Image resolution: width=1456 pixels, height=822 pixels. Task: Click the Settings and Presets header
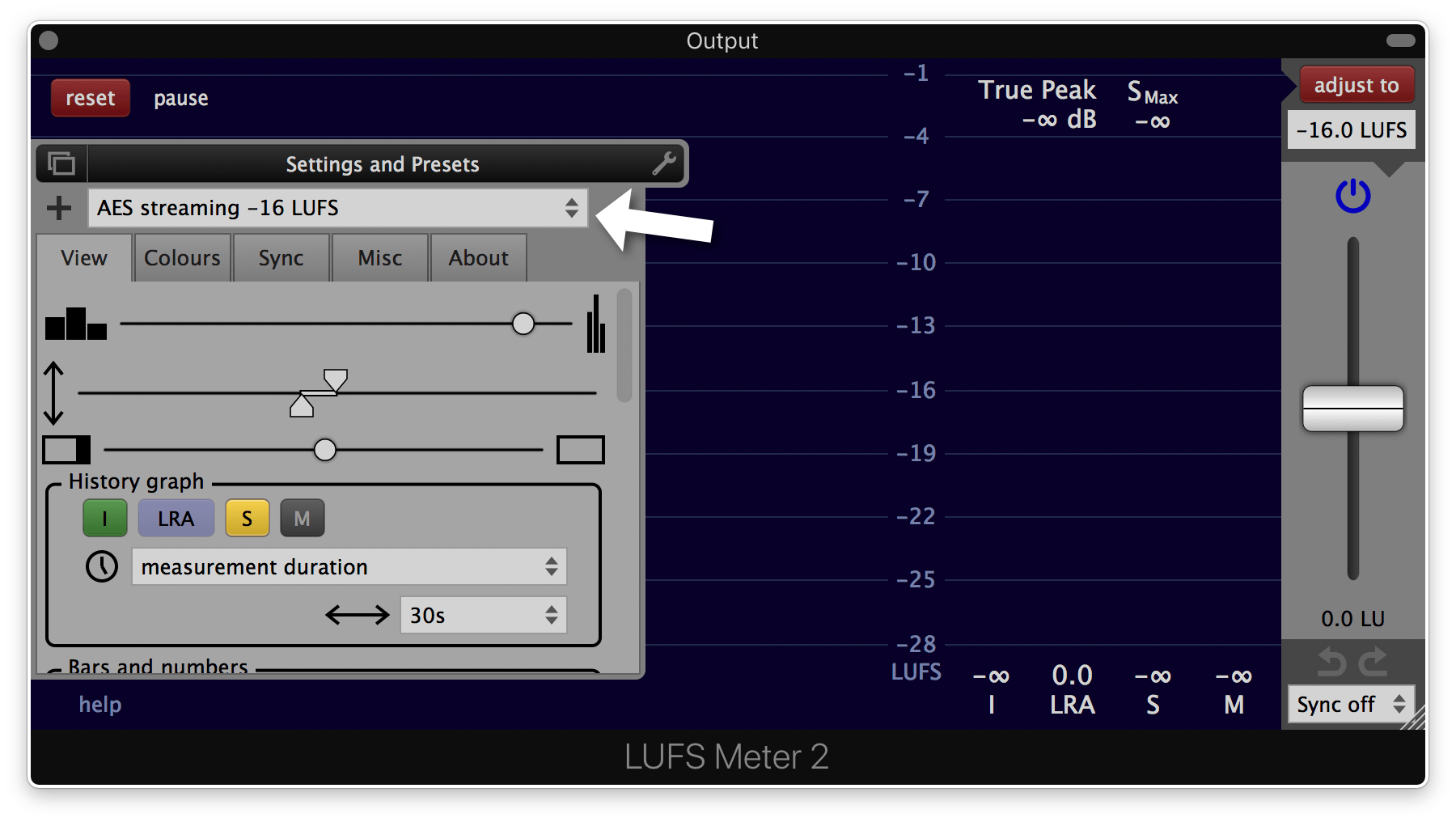point(383,163)
